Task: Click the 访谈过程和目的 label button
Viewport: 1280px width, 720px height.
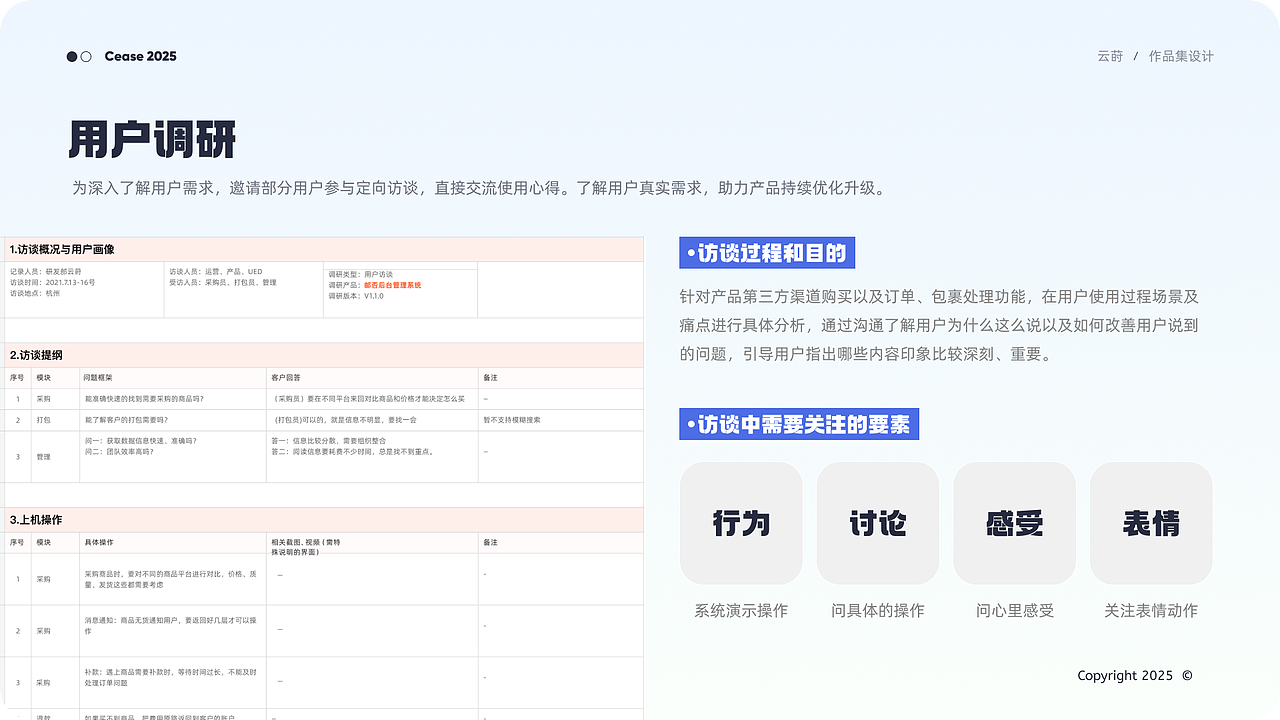Action: pyautogui.click(x=766, y=253)
